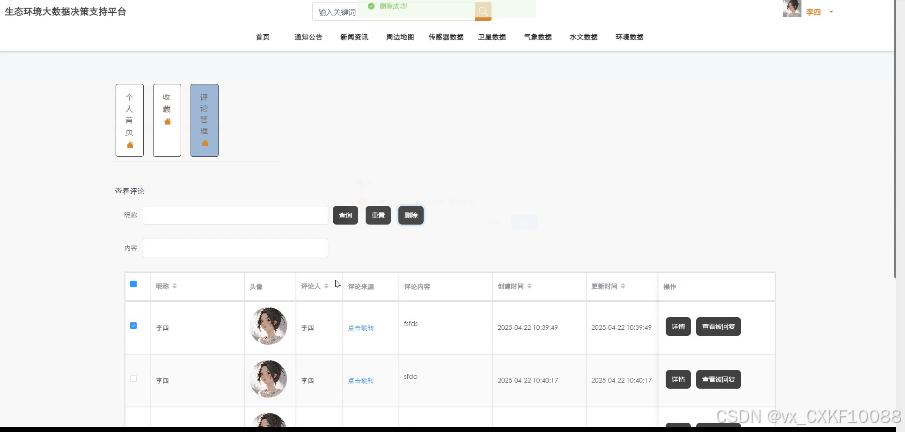Uncheck the checkbox for the fsfds comment row
This screenshot has height=432, width=905.
(x=133, y=326)
